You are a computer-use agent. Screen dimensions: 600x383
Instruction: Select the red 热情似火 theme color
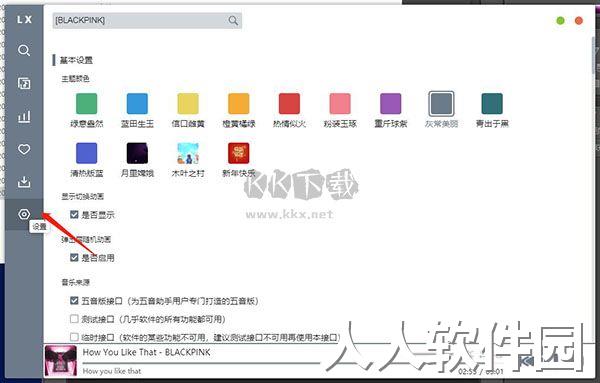point(289,103)
